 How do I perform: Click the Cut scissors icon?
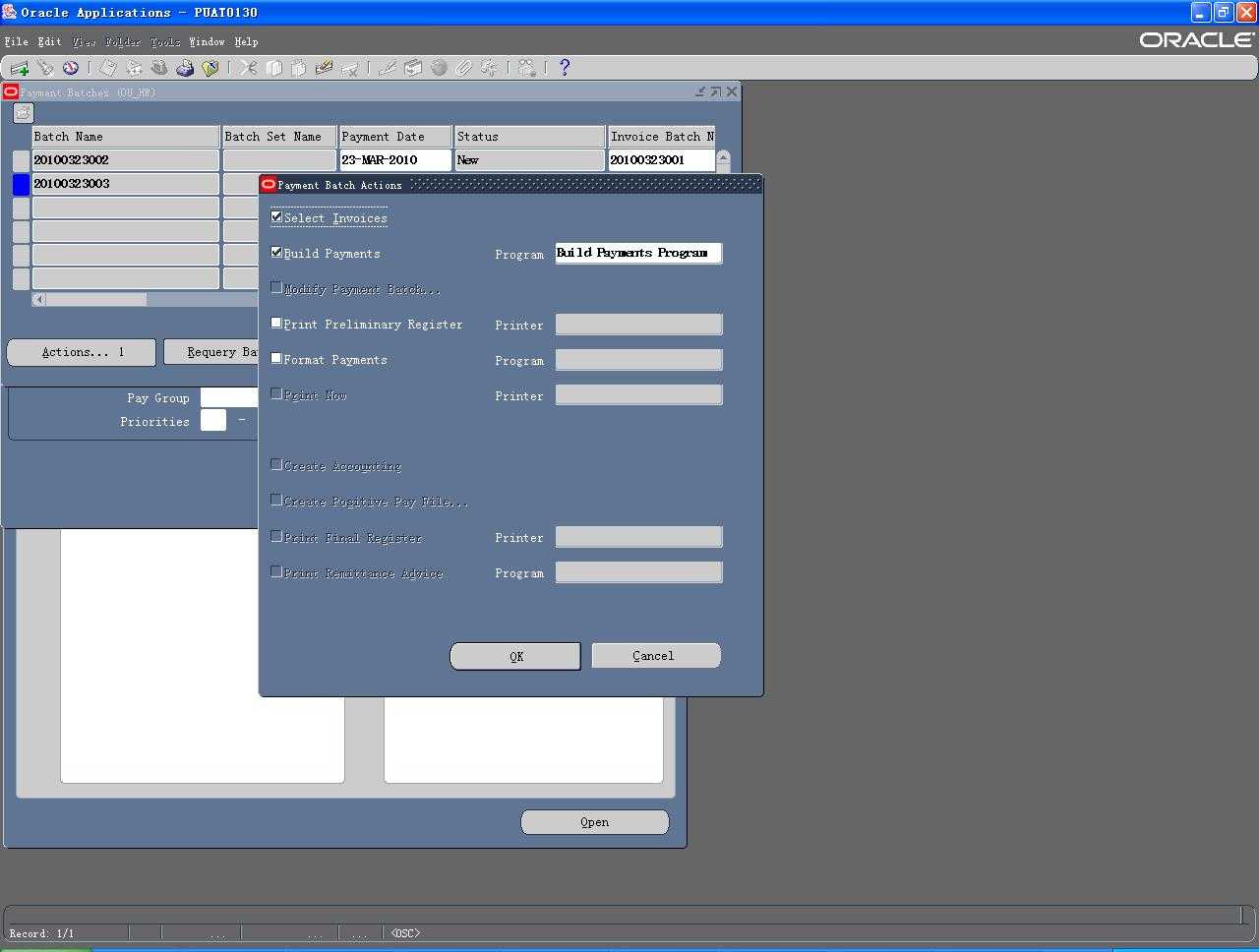[248, 68]
